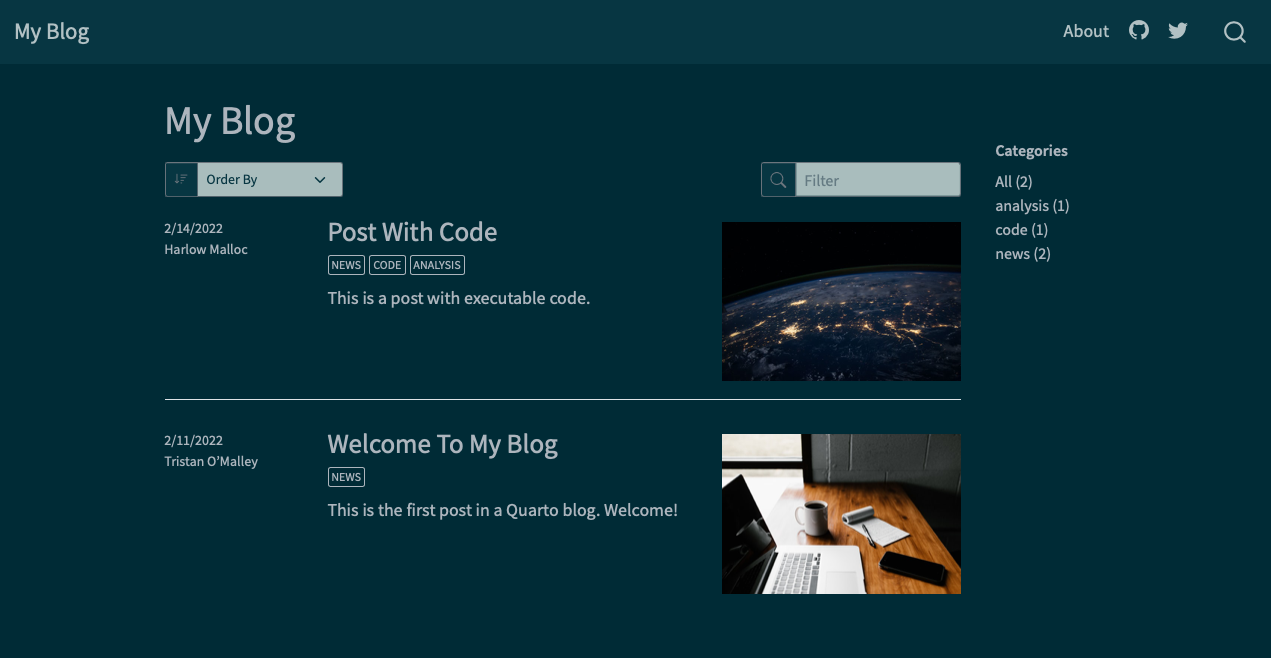Open site search with magnifier icon

1234,32
